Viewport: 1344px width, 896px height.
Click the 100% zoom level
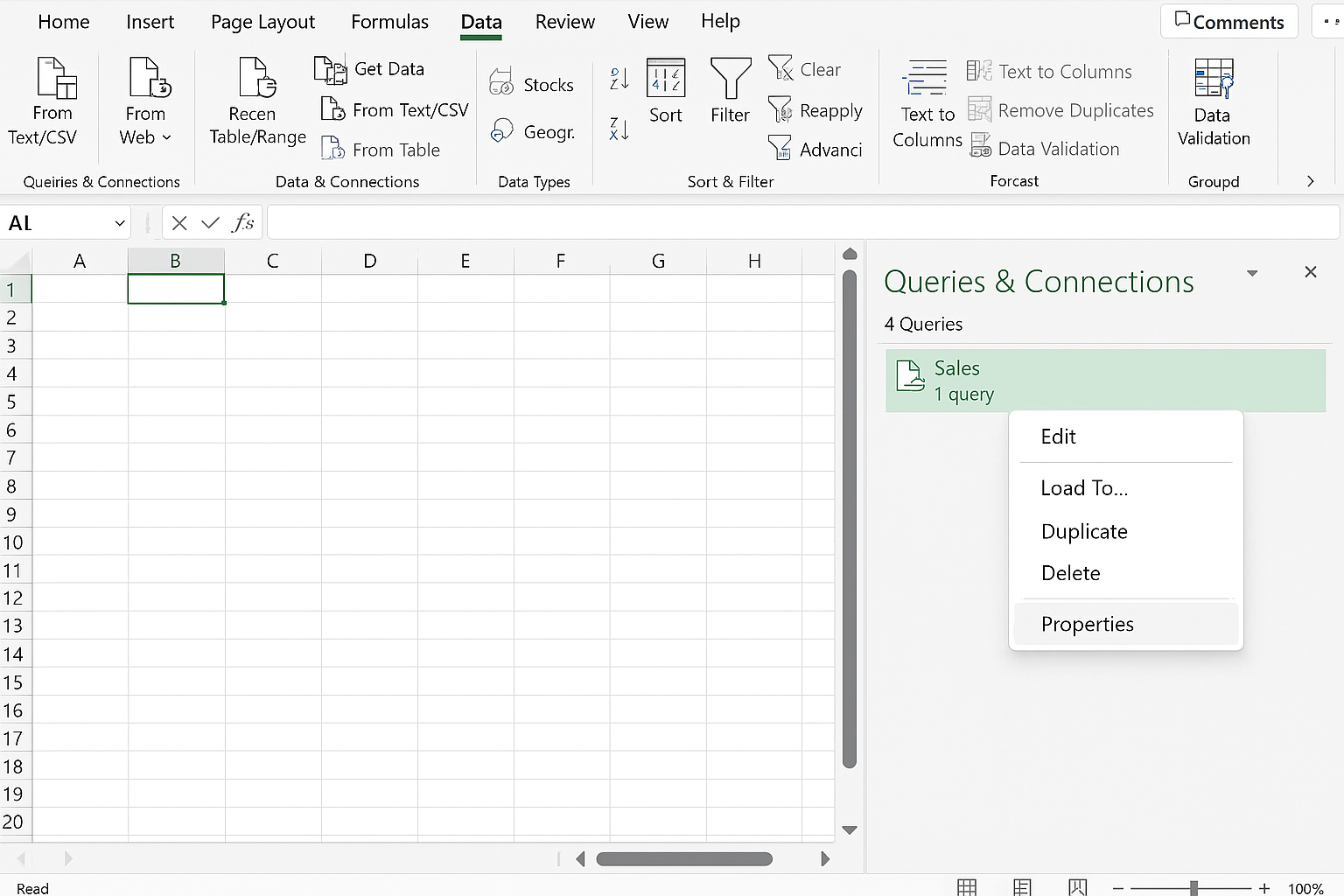(x=1305, y=888)
